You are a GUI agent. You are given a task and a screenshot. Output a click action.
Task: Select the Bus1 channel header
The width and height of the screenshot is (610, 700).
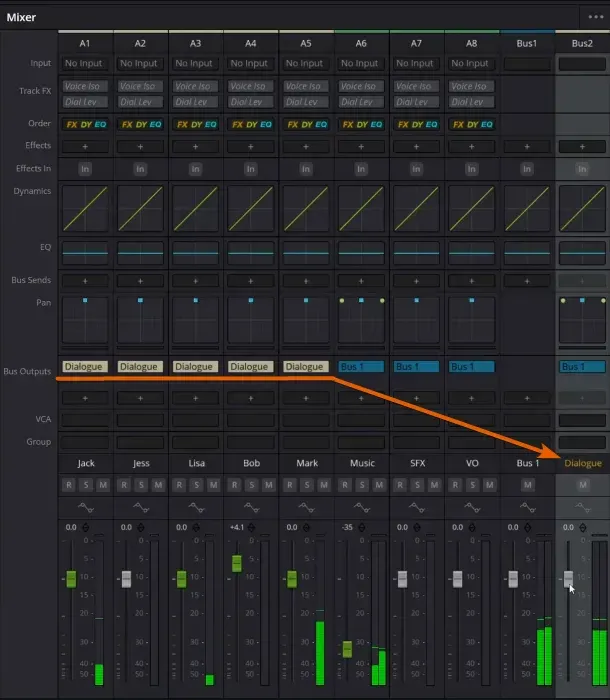click(527, 43)
